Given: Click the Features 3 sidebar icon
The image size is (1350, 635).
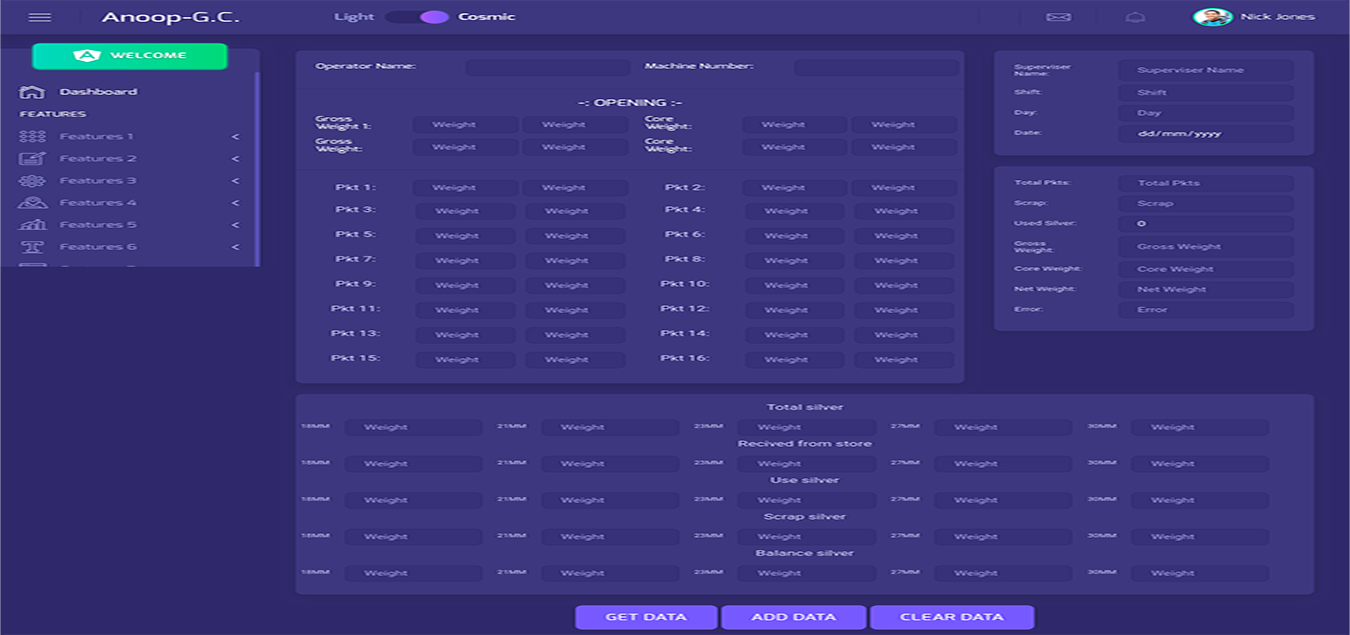Looking at the screenshot, I should 32,181.
